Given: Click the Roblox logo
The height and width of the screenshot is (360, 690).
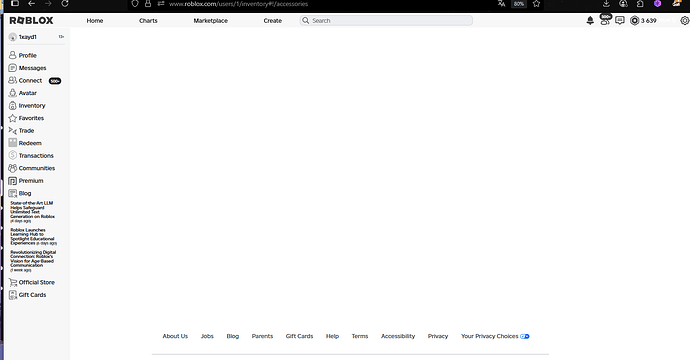Looking at the screenshot, I should coord(31,21).
